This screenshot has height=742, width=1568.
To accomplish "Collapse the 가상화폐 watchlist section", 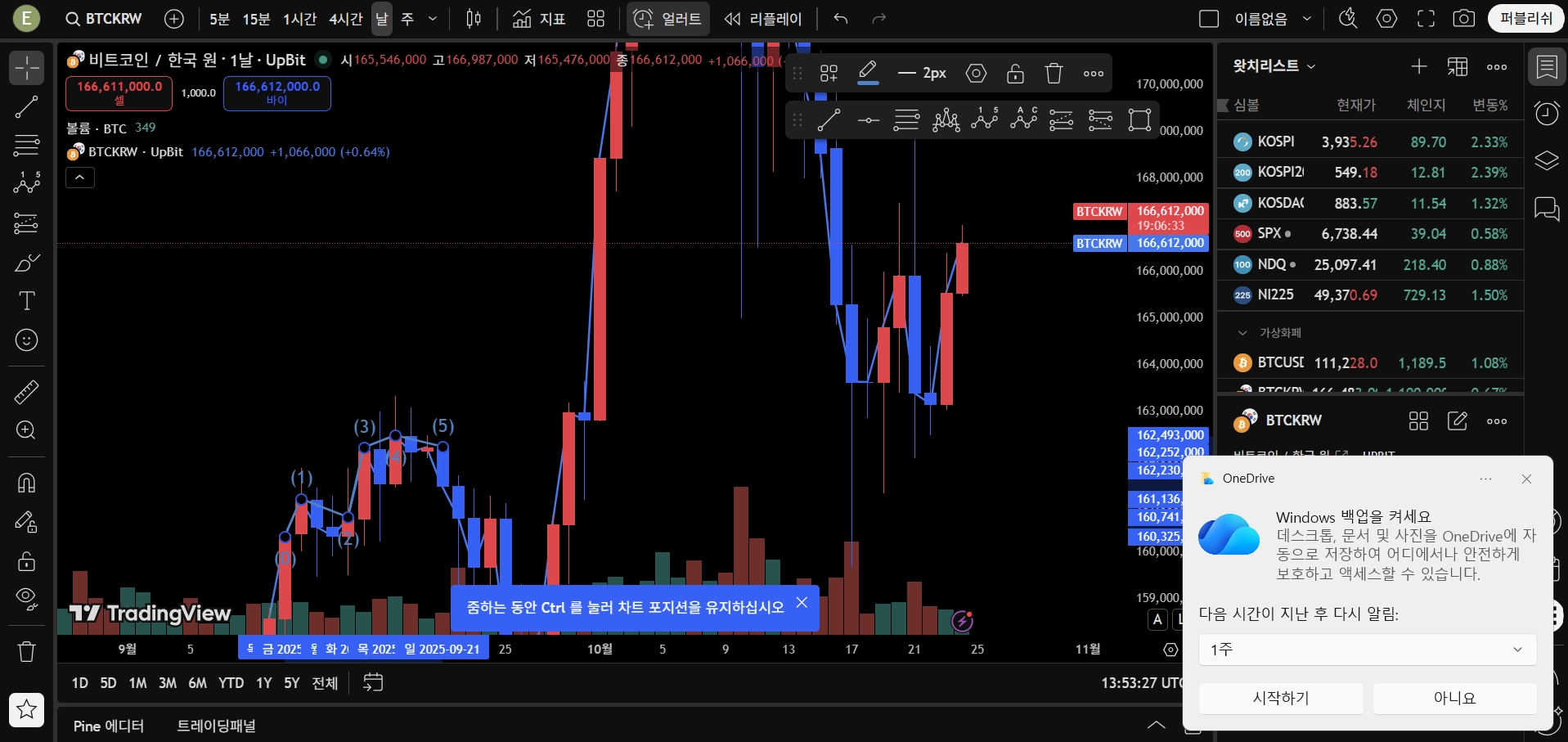I will tap(1242, 333).
